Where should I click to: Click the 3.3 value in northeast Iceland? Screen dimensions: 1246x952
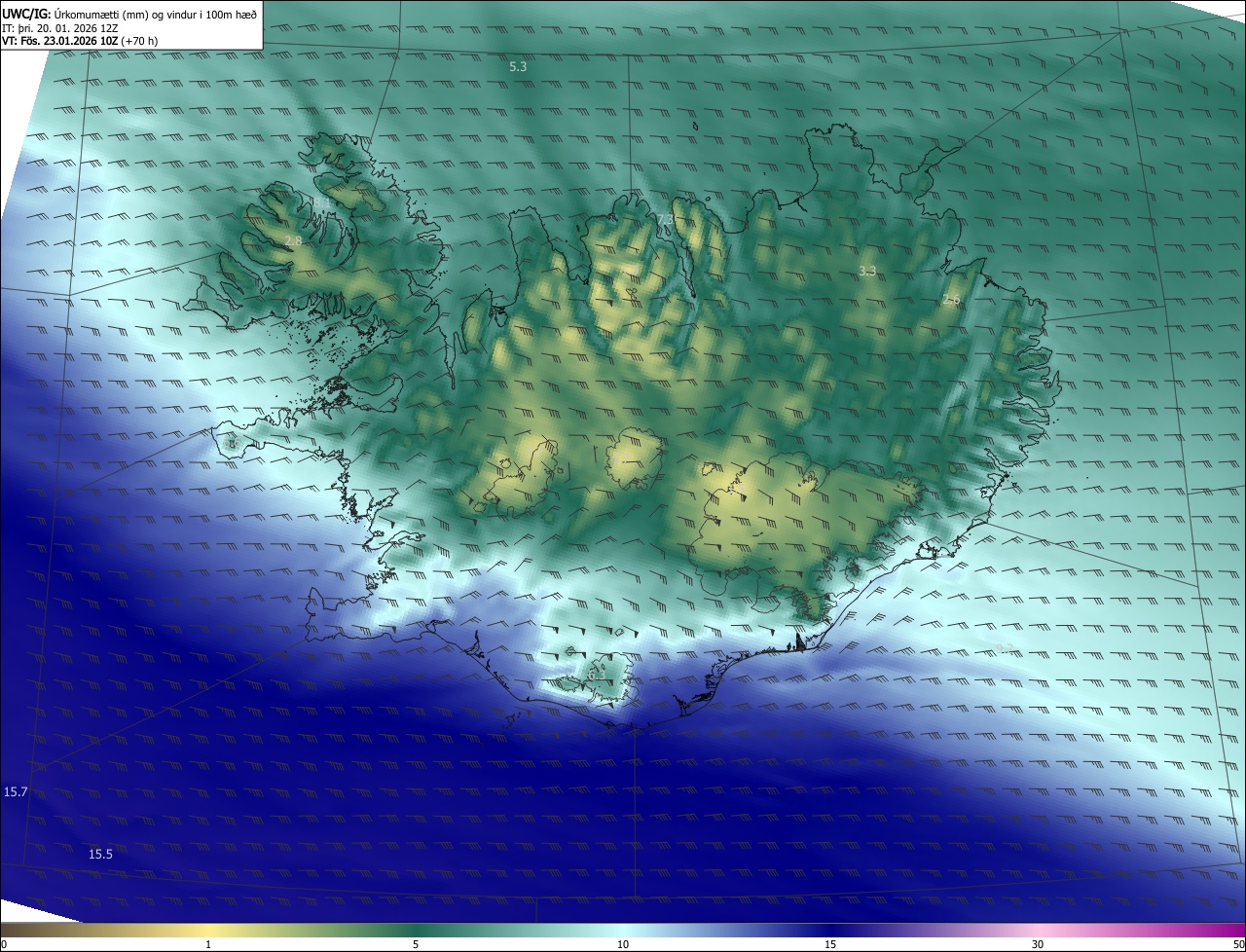(867, 272)
